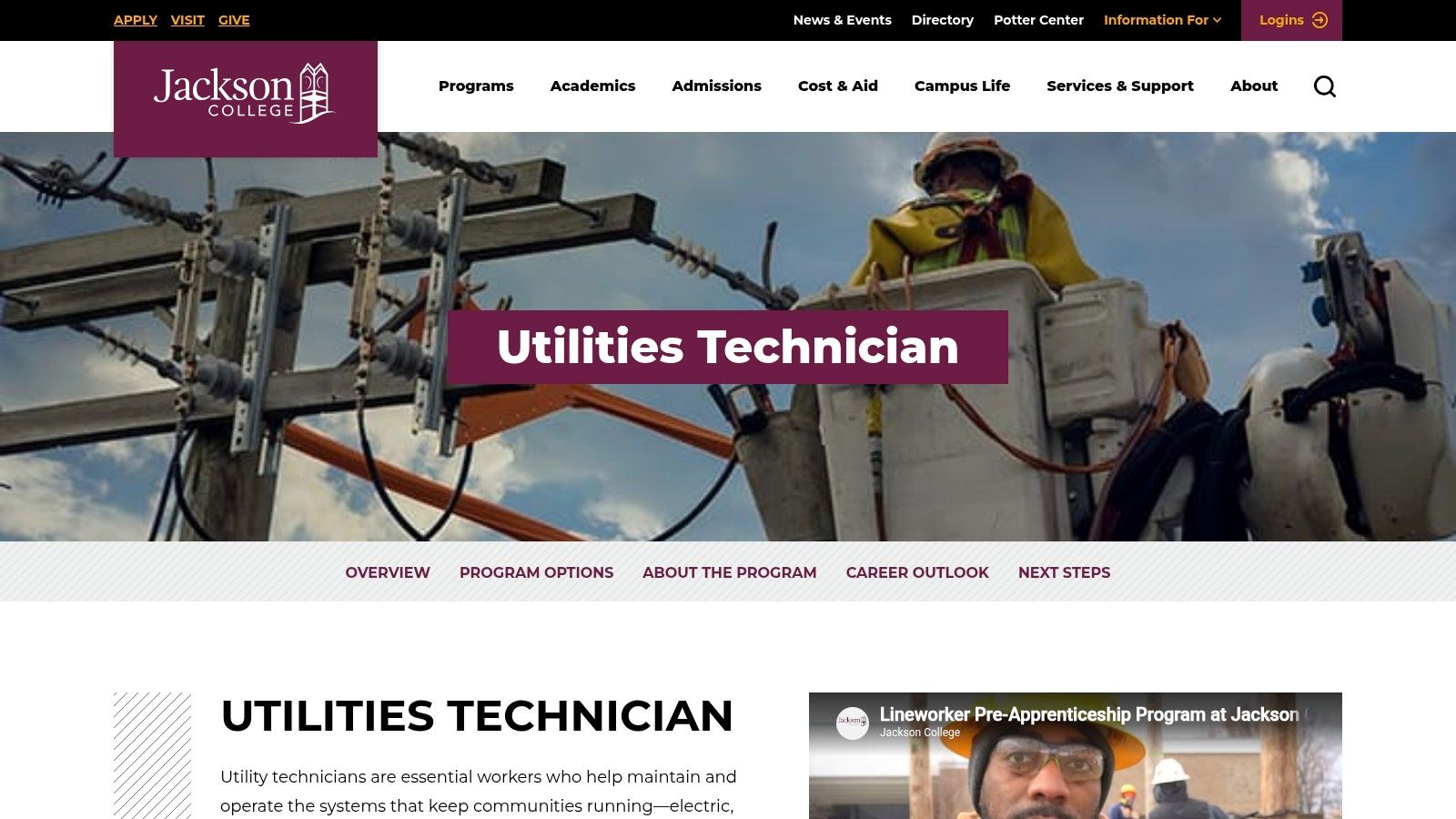The image size is (1456, 819).
Task: Open the site search using the magnifying glass icon
Action: (x=1325, y=86)
